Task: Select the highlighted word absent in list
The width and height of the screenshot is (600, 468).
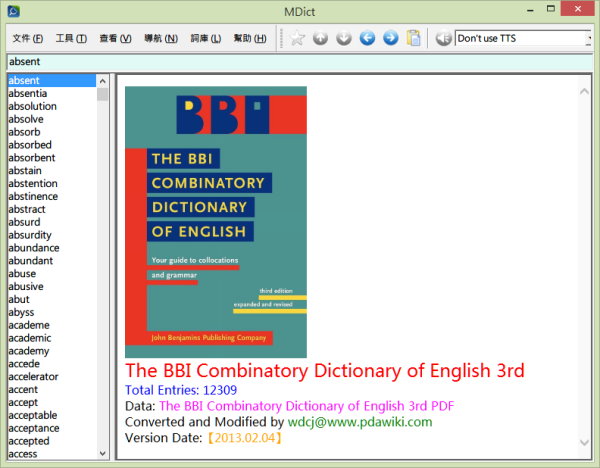Action: pyautogui.click(x=52, y=80)
